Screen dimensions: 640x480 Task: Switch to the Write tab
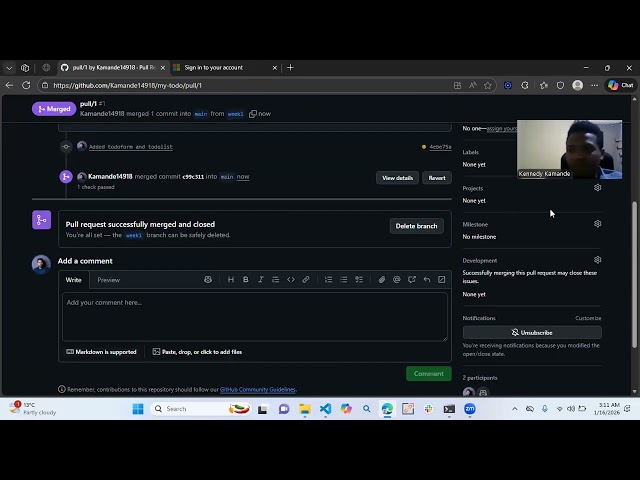(73, 280)
